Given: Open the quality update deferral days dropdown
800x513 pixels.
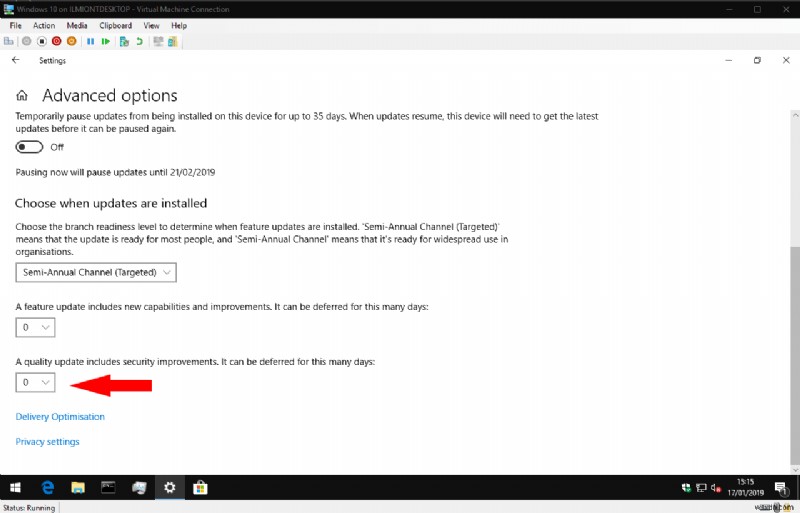Looking at the screenshot, I should click(35, 382).
